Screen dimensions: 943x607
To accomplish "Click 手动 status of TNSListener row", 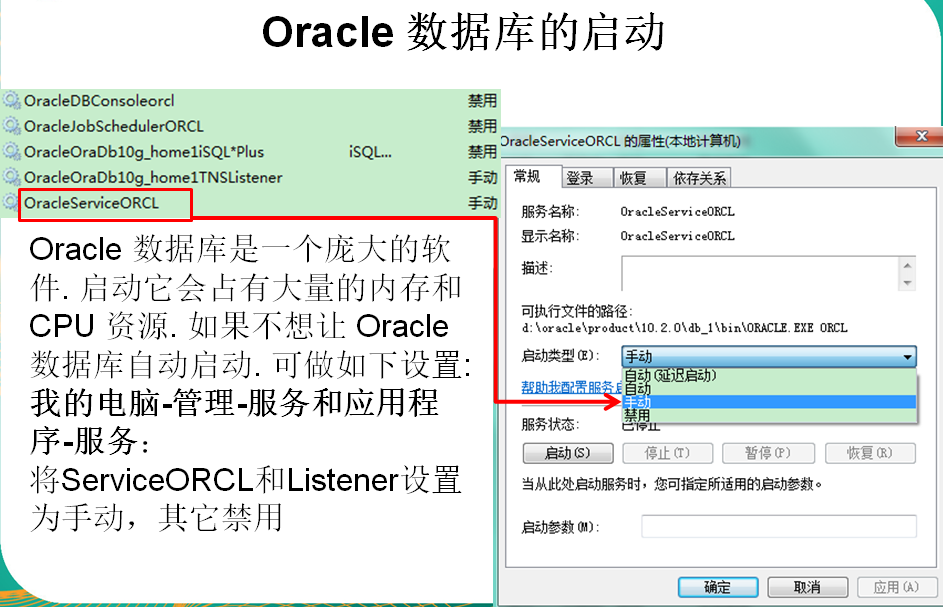I will click(x=482, y=178).
